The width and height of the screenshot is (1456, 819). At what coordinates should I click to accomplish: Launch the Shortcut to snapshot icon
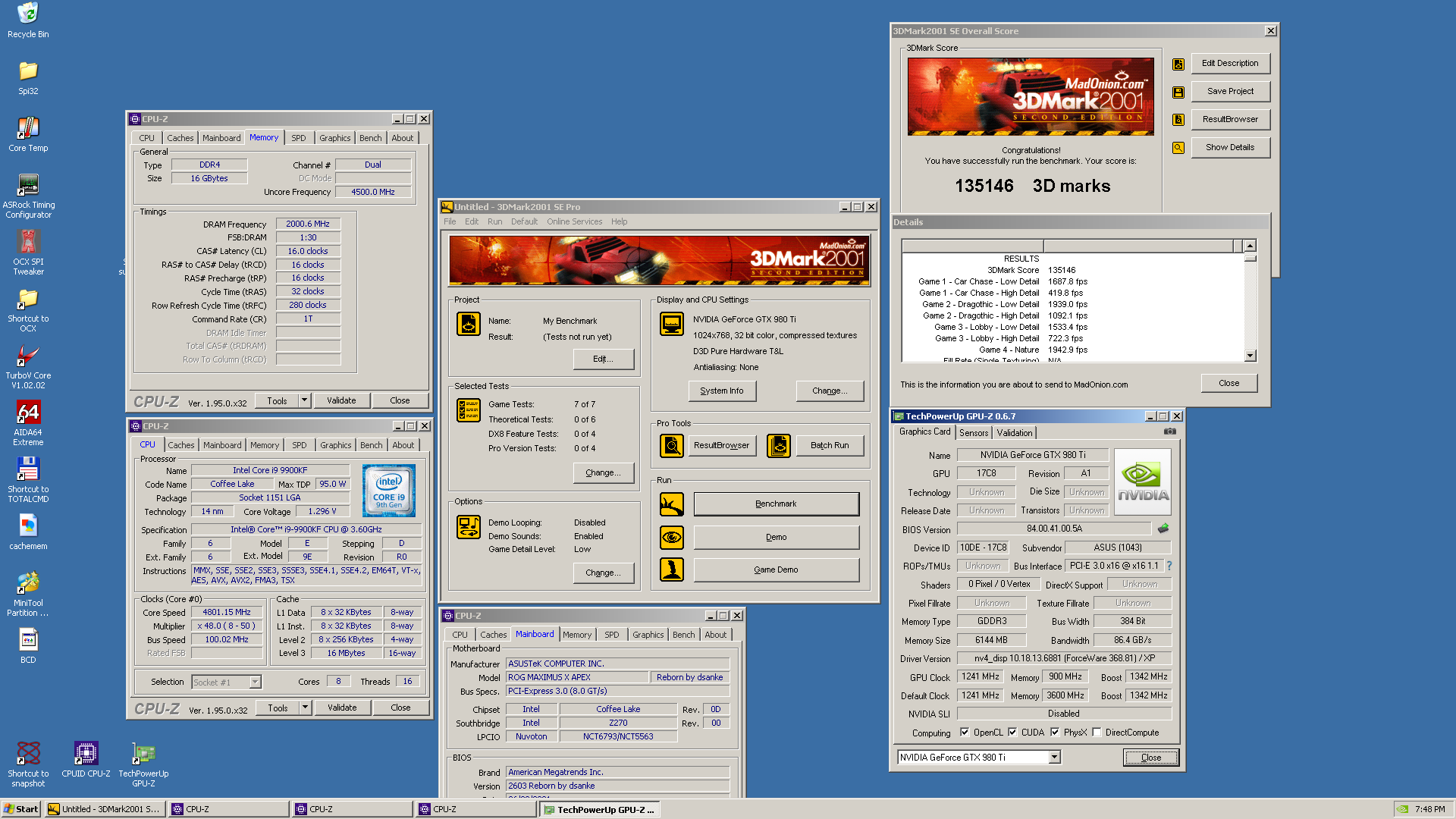[x=28, y=764]
